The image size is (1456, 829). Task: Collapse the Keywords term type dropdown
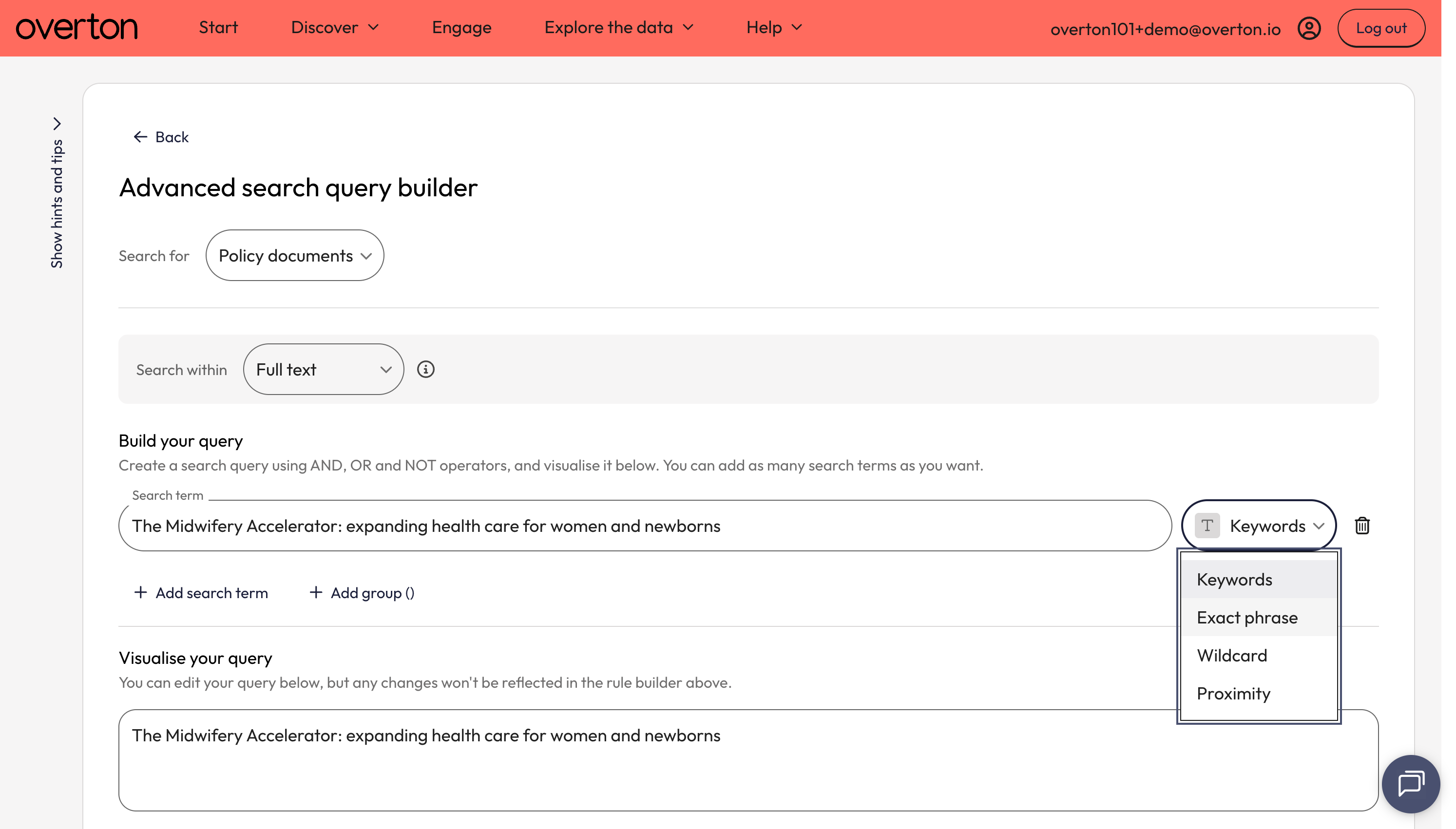pos(1259,526)
